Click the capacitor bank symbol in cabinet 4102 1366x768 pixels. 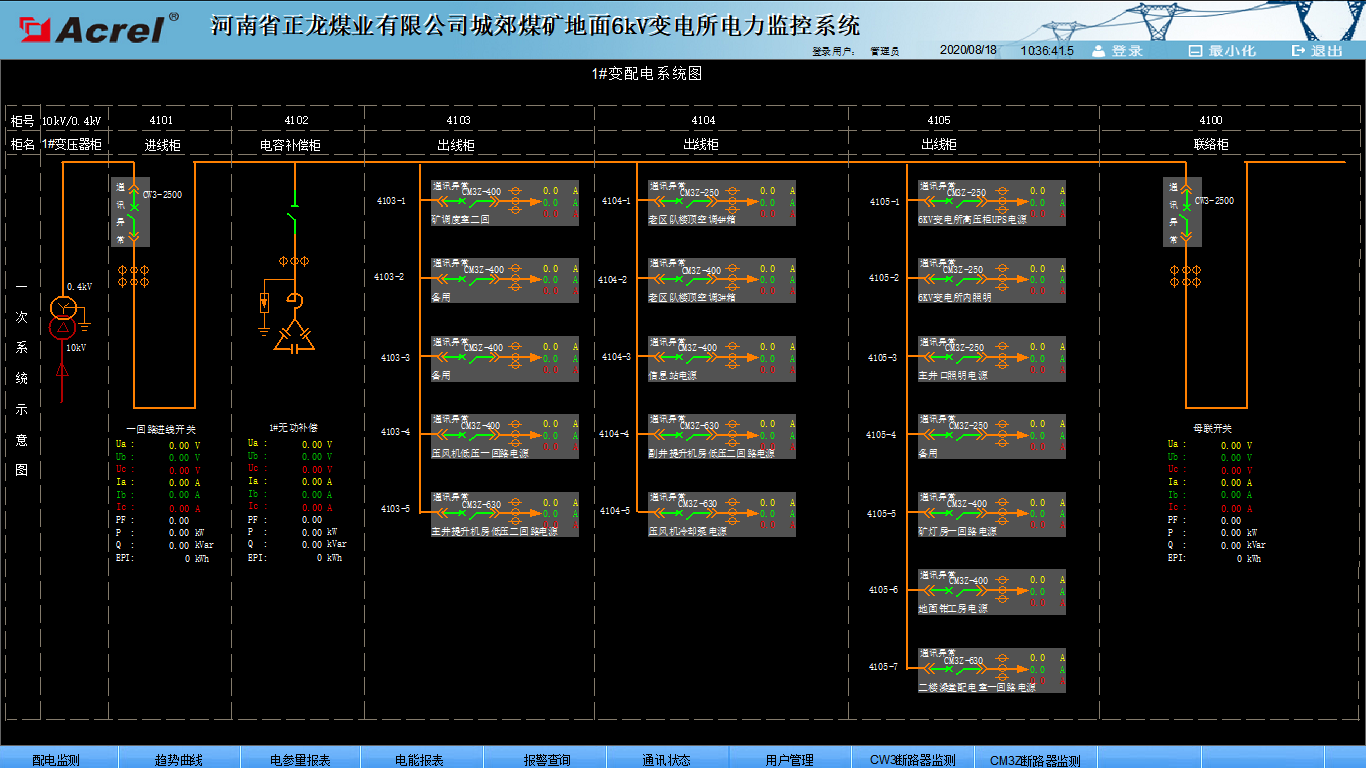coord(294,337)
